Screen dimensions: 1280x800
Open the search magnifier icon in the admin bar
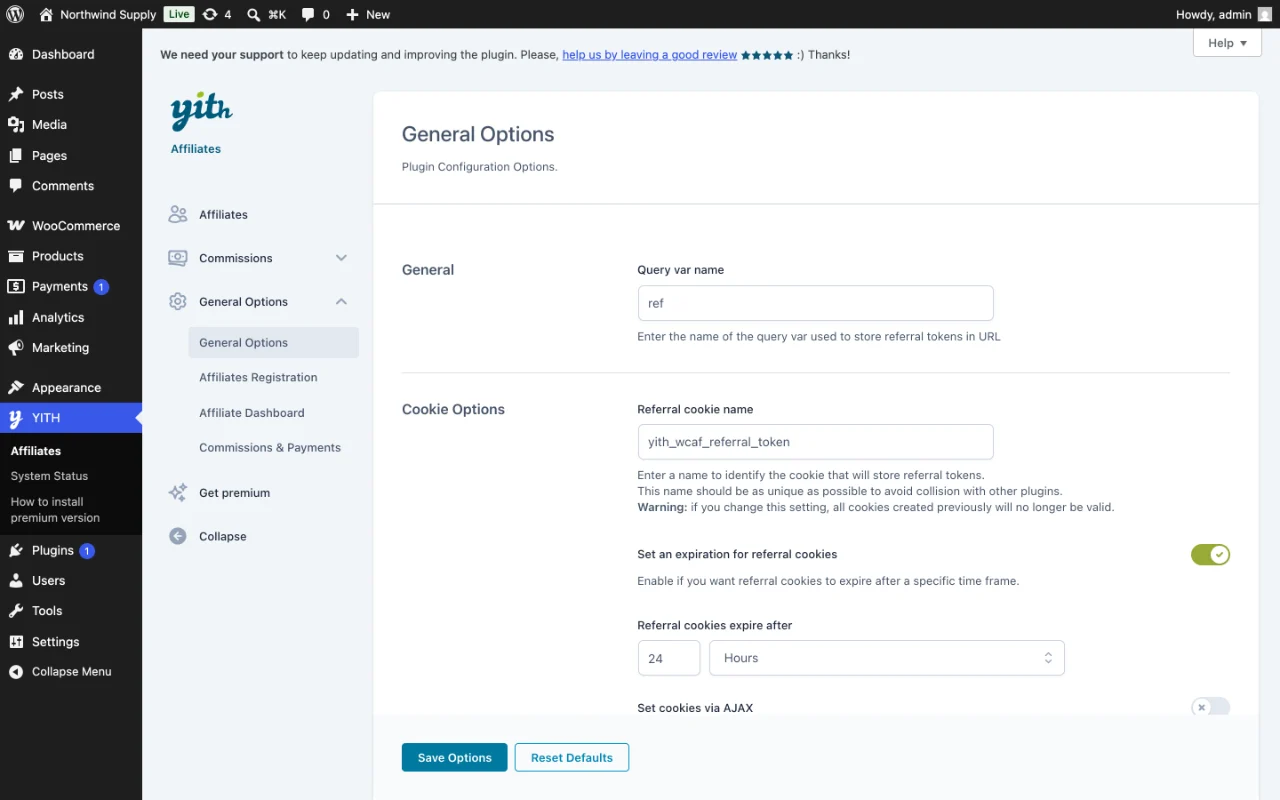(254, 14)
